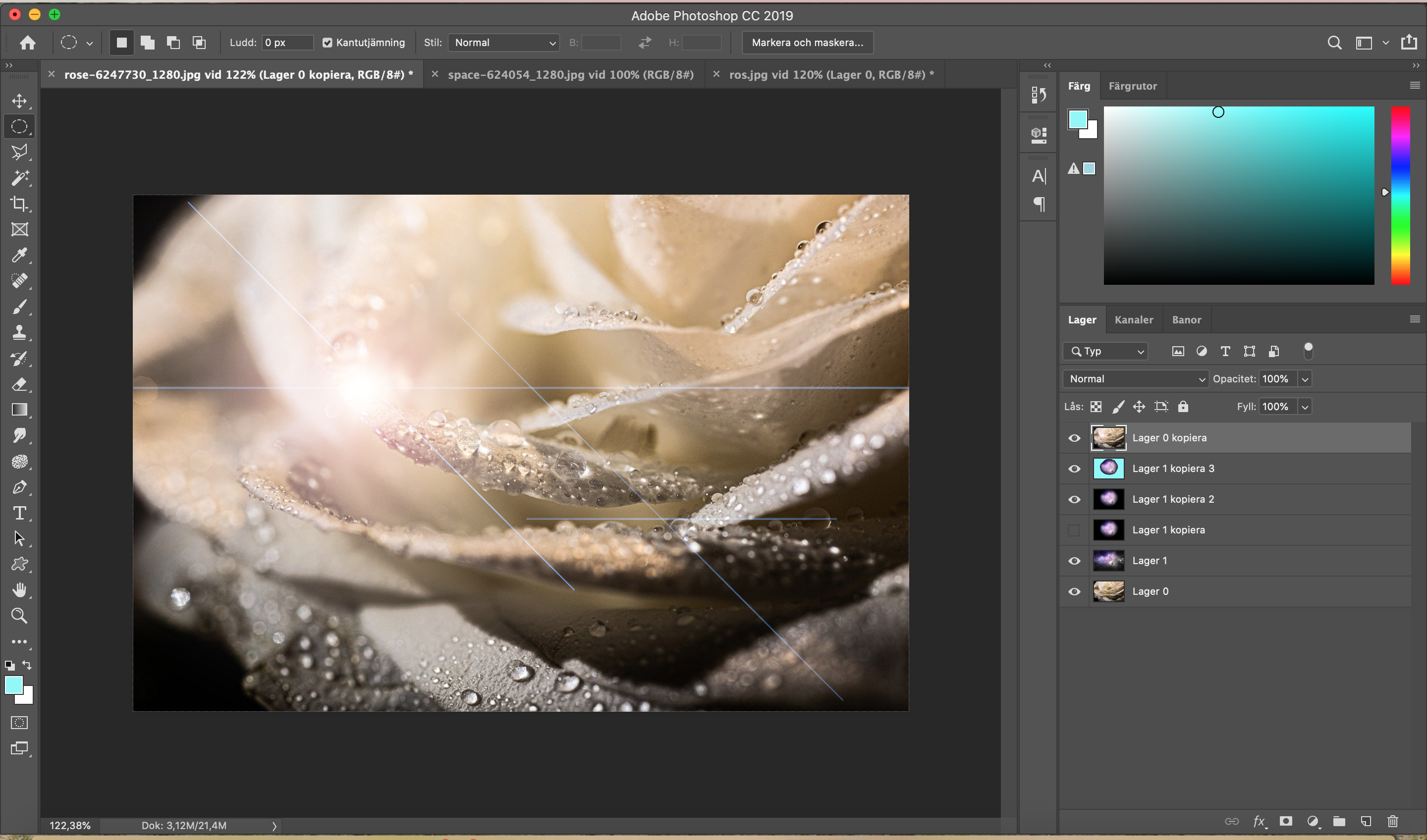Hide the Lager 1 kopiera 2 layer
Viewport: 1427px width, 840px height.
coord(1074,499)
